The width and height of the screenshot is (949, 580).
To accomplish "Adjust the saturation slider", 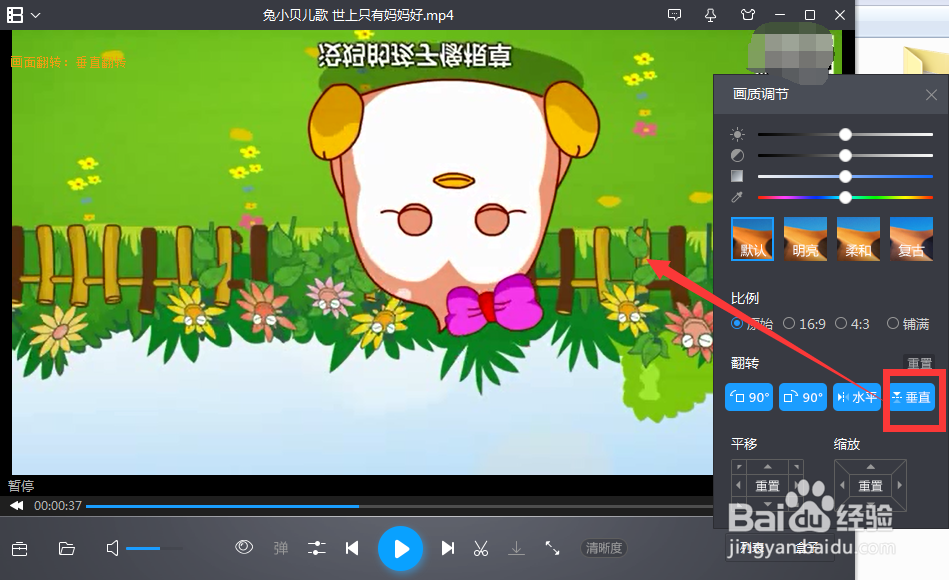I will pyautogui.click(x=845, y=176).
